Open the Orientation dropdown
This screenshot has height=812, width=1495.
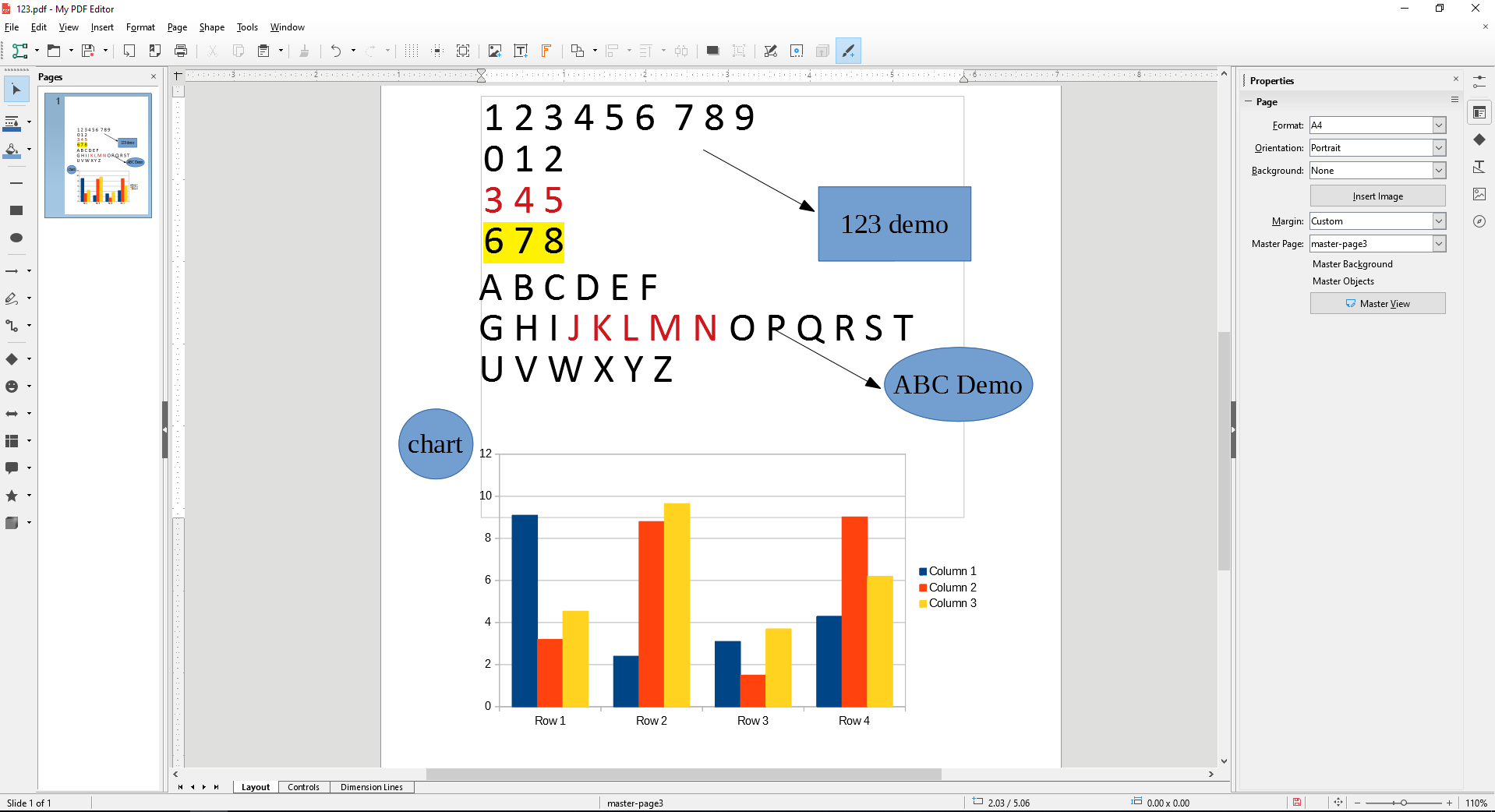tap(1439, 148)
